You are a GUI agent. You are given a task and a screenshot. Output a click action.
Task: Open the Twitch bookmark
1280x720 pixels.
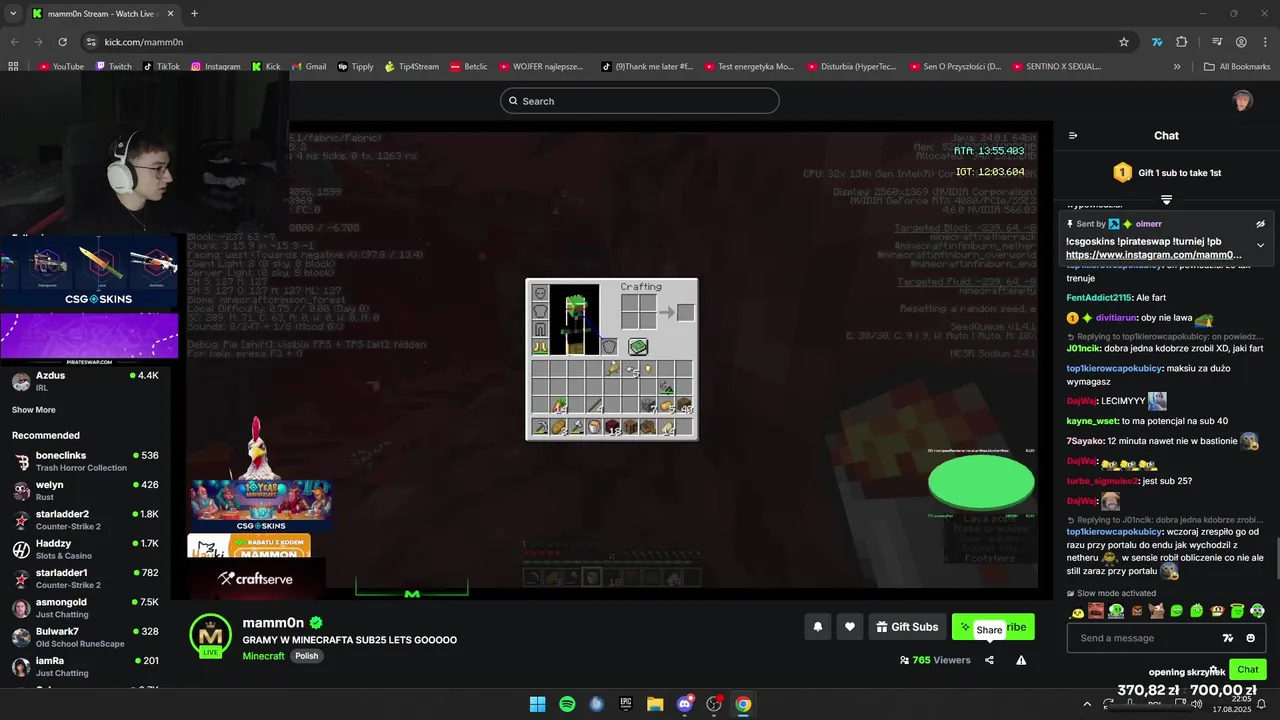(x=114, y=67)
